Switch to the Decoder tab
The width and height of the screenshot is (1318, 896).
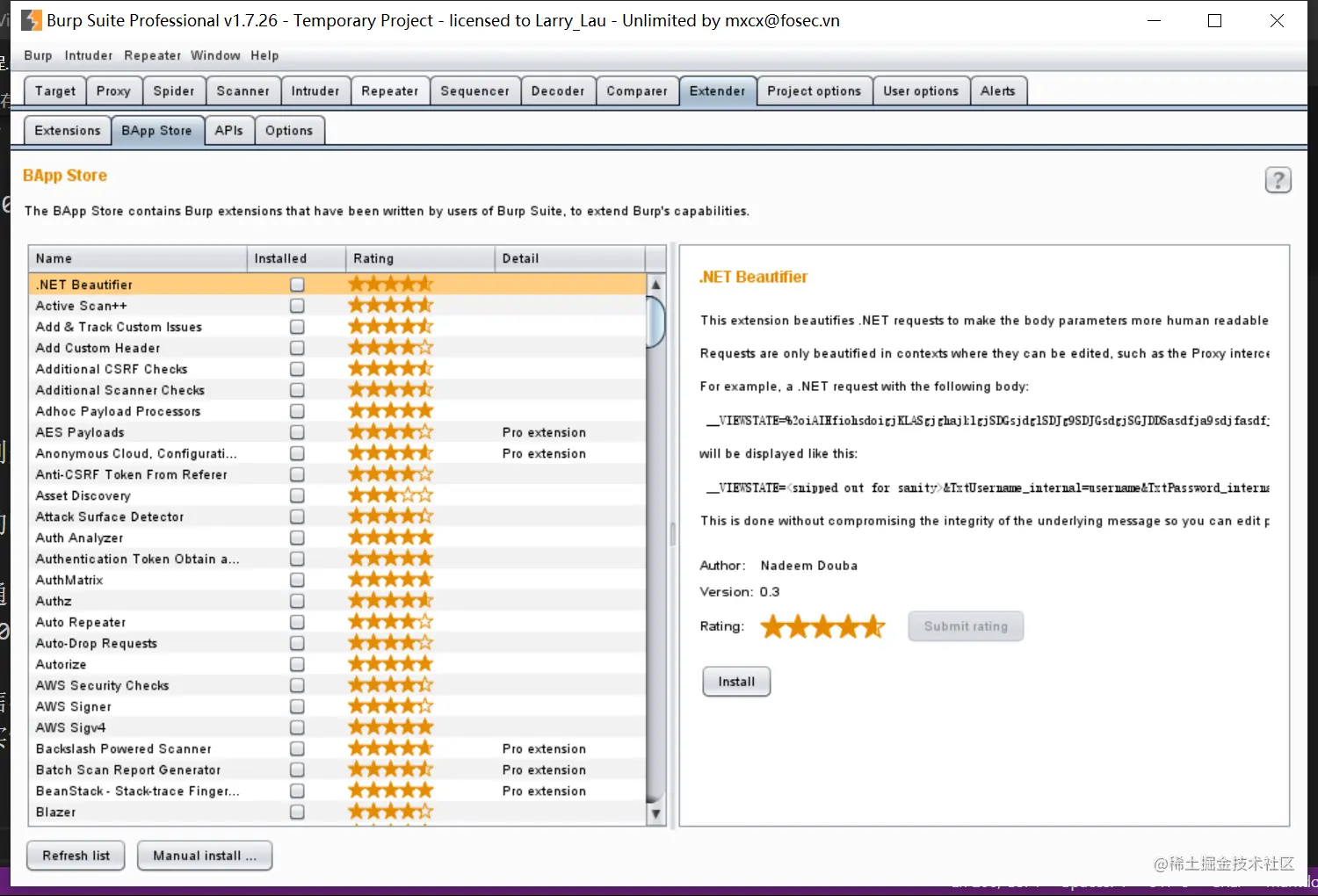[x=558, y=91]
